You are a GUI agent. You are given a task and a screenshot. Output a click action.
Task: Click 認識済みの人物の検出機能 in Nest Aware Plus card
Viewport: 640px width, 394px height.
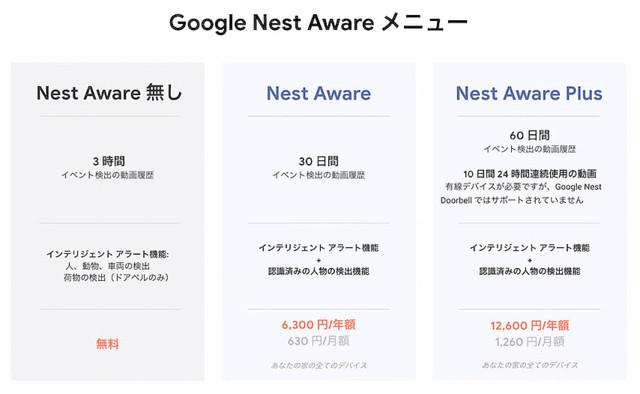click(529, 271)
